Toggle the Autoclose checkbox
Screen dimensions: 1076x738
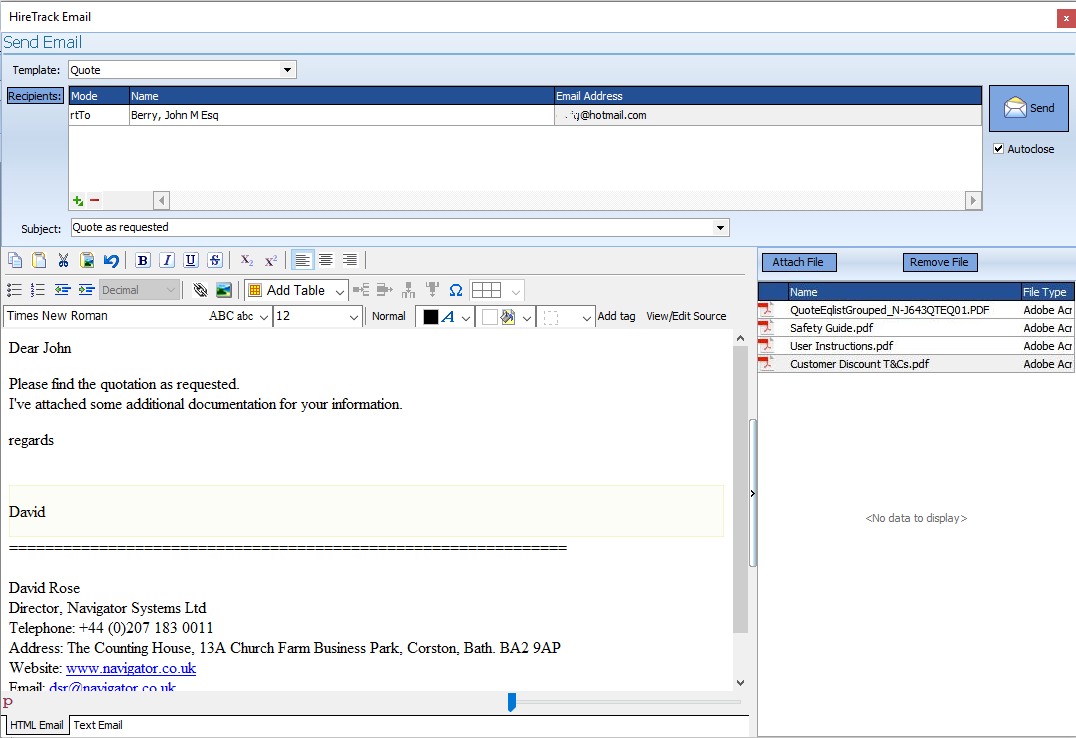point(998,149)
